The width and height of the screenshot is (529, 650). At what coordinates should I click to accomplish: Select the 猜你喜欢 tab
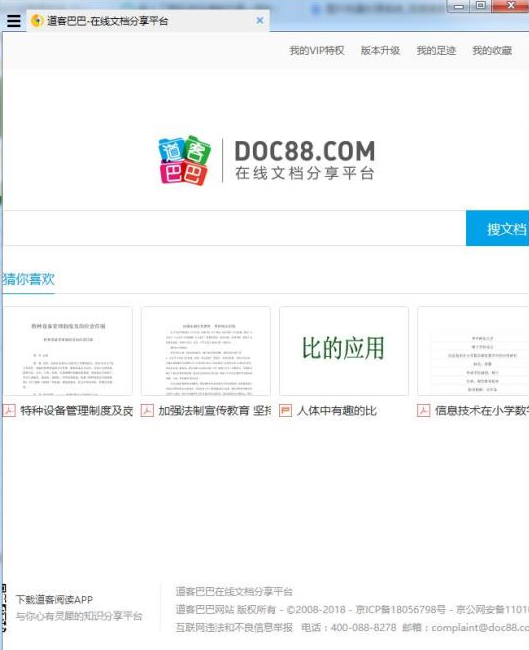pos(29,279)
